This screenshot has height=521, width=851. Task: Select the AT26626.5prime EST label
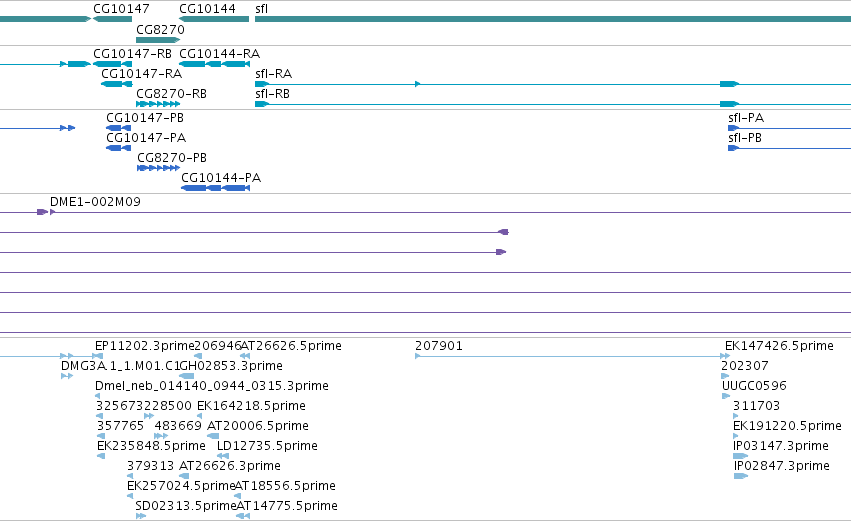pos(291,346)
